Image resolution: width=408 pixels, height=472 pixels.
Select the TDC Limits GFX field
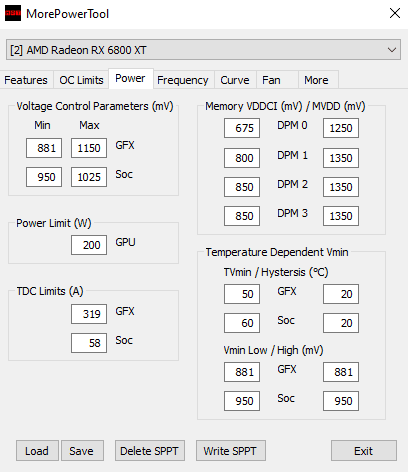point(89,314)
